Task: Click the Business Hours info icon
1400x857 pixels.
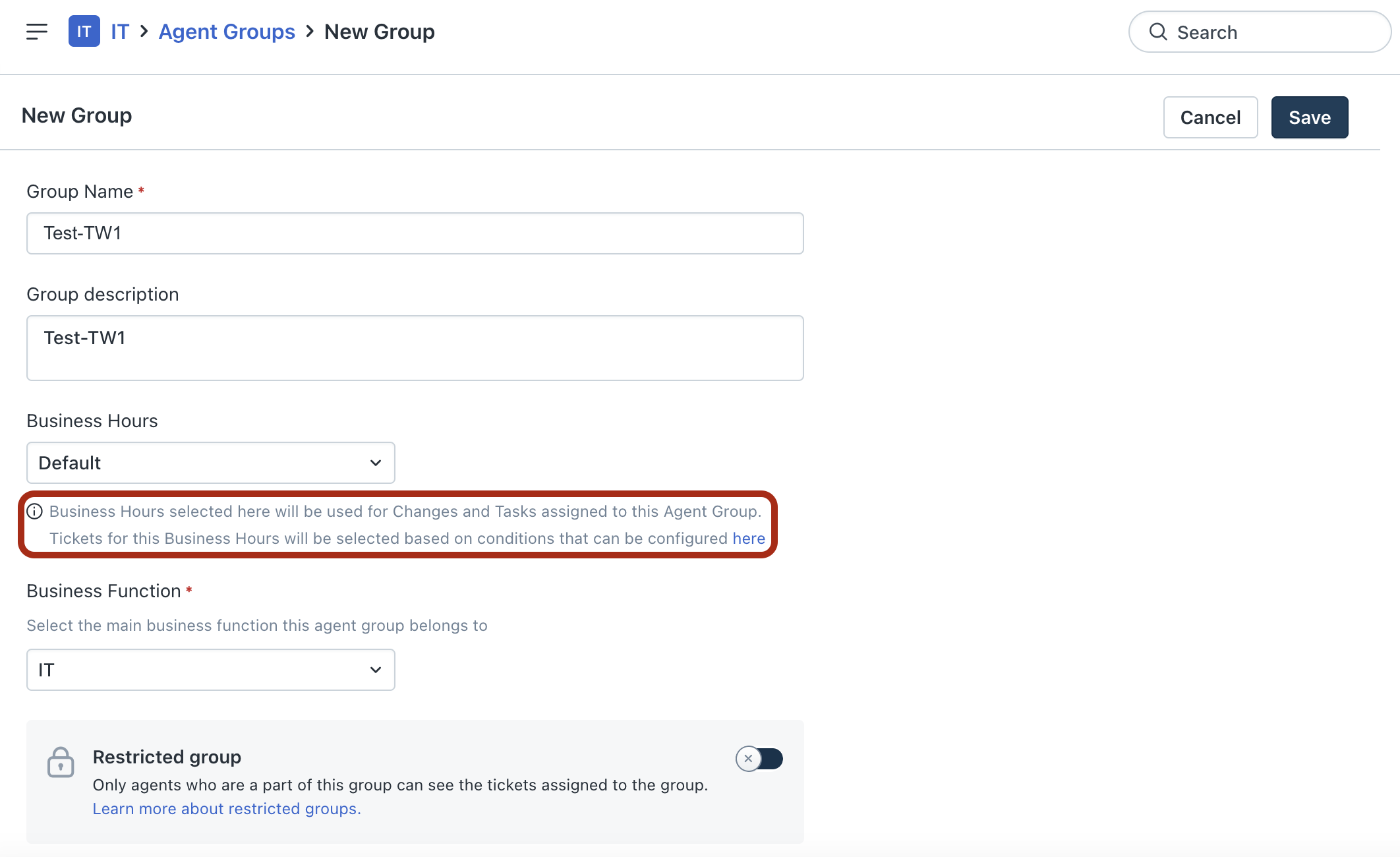Action: [x=35, y=512]
